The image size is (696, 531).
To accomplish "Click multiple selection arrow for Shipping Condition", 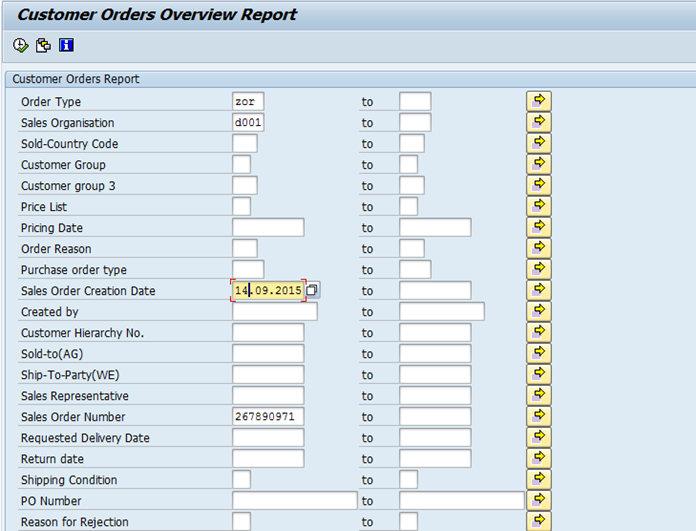I will point(539,479).
